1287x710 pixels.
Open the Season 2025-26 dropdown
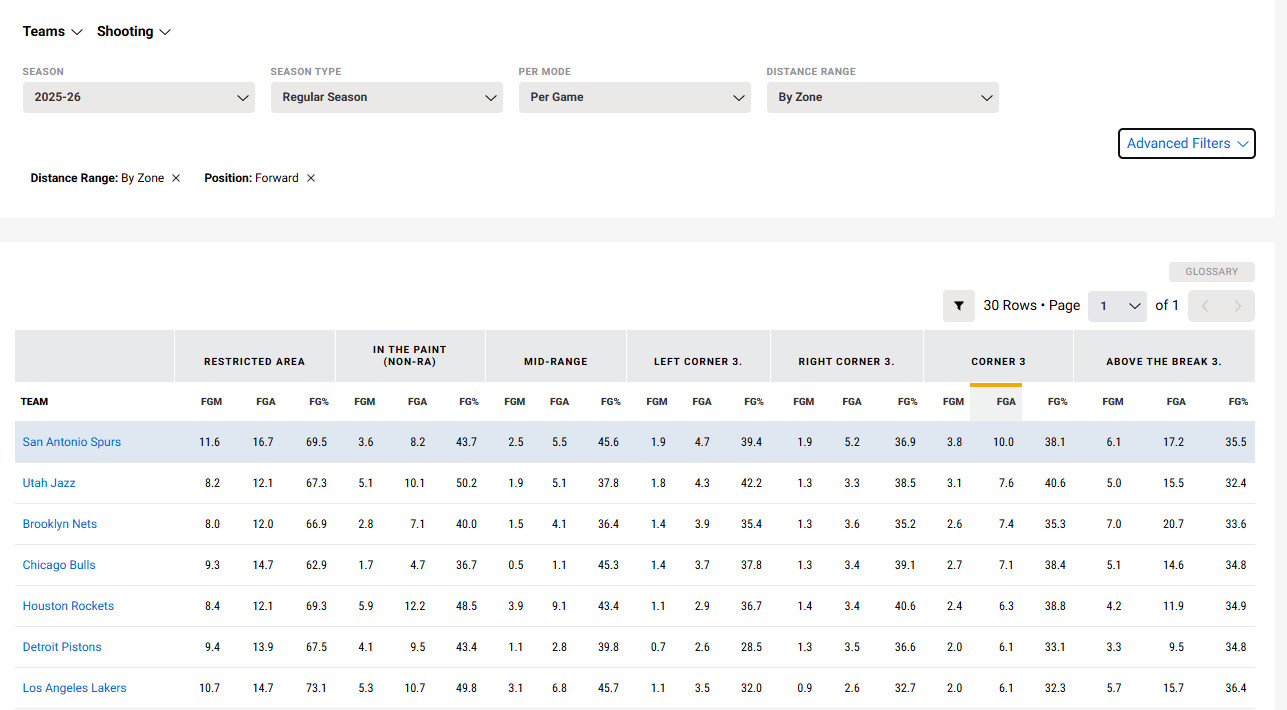coord(138,97)
